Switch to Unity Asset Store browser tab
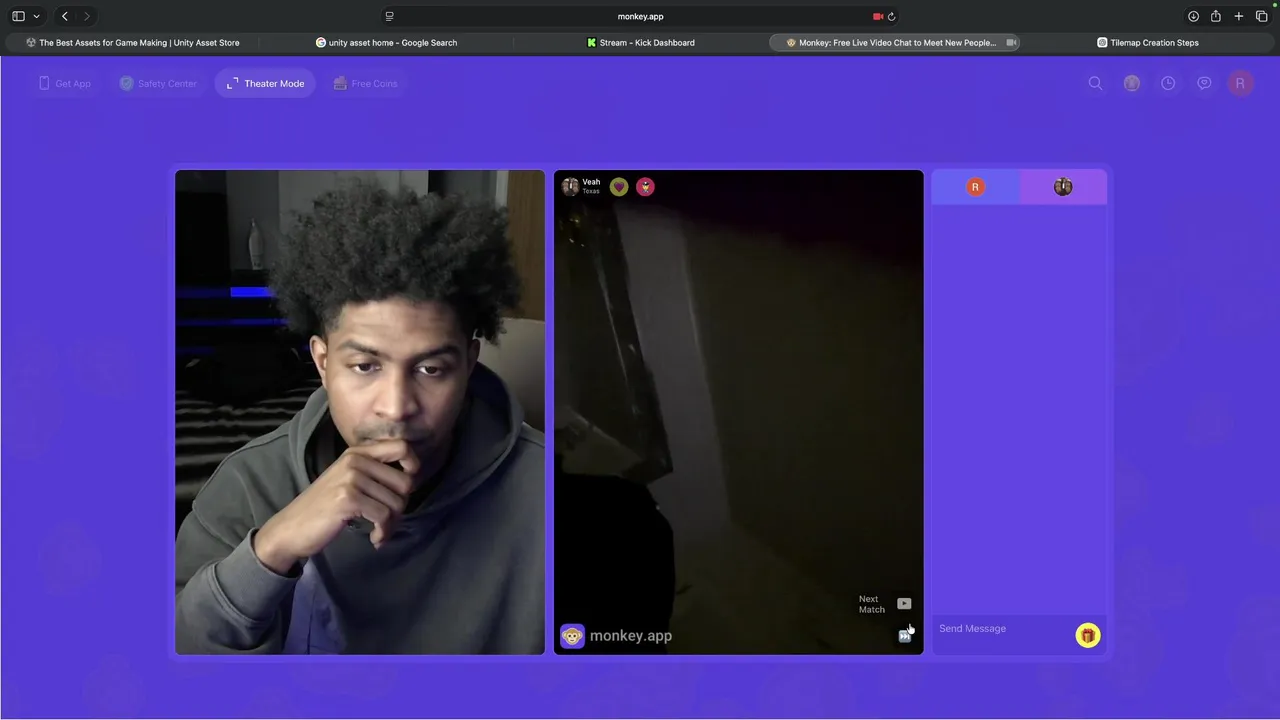 pyautogui.click(x=133, y=43)
